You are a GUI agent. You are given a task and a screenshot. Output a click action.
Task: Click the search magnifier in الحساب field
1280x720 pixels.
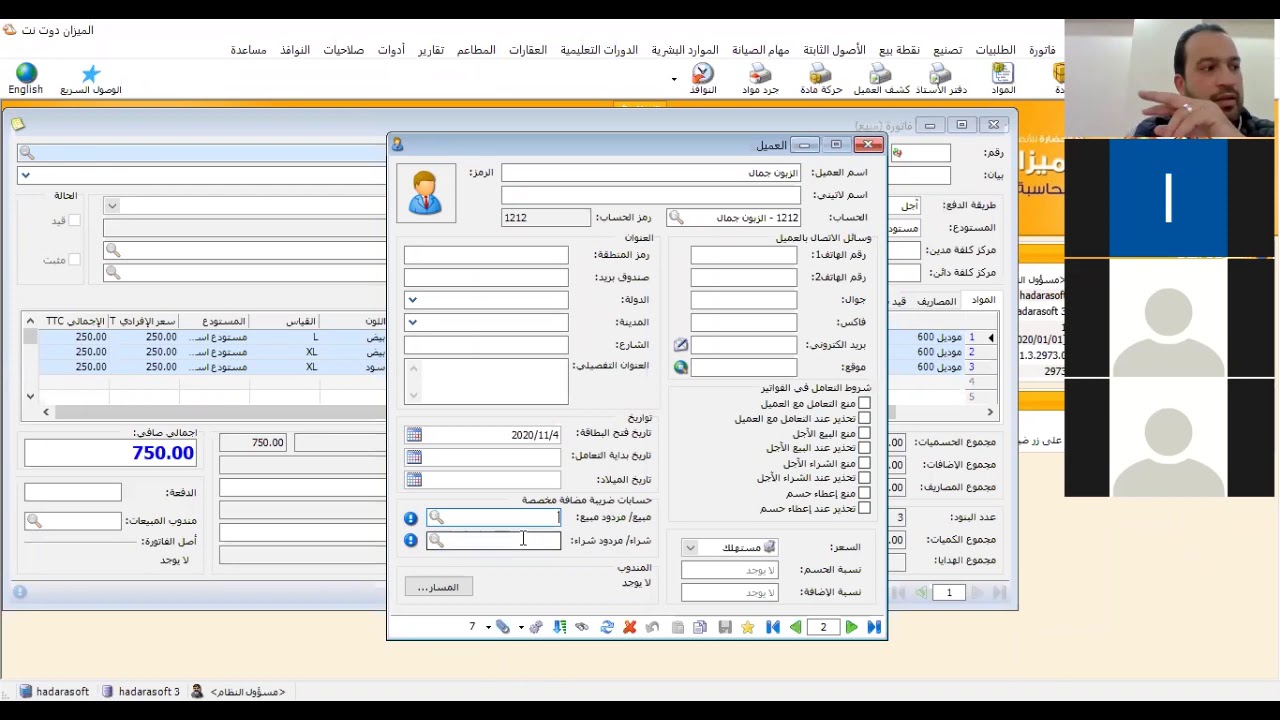(x=676, y=218)
